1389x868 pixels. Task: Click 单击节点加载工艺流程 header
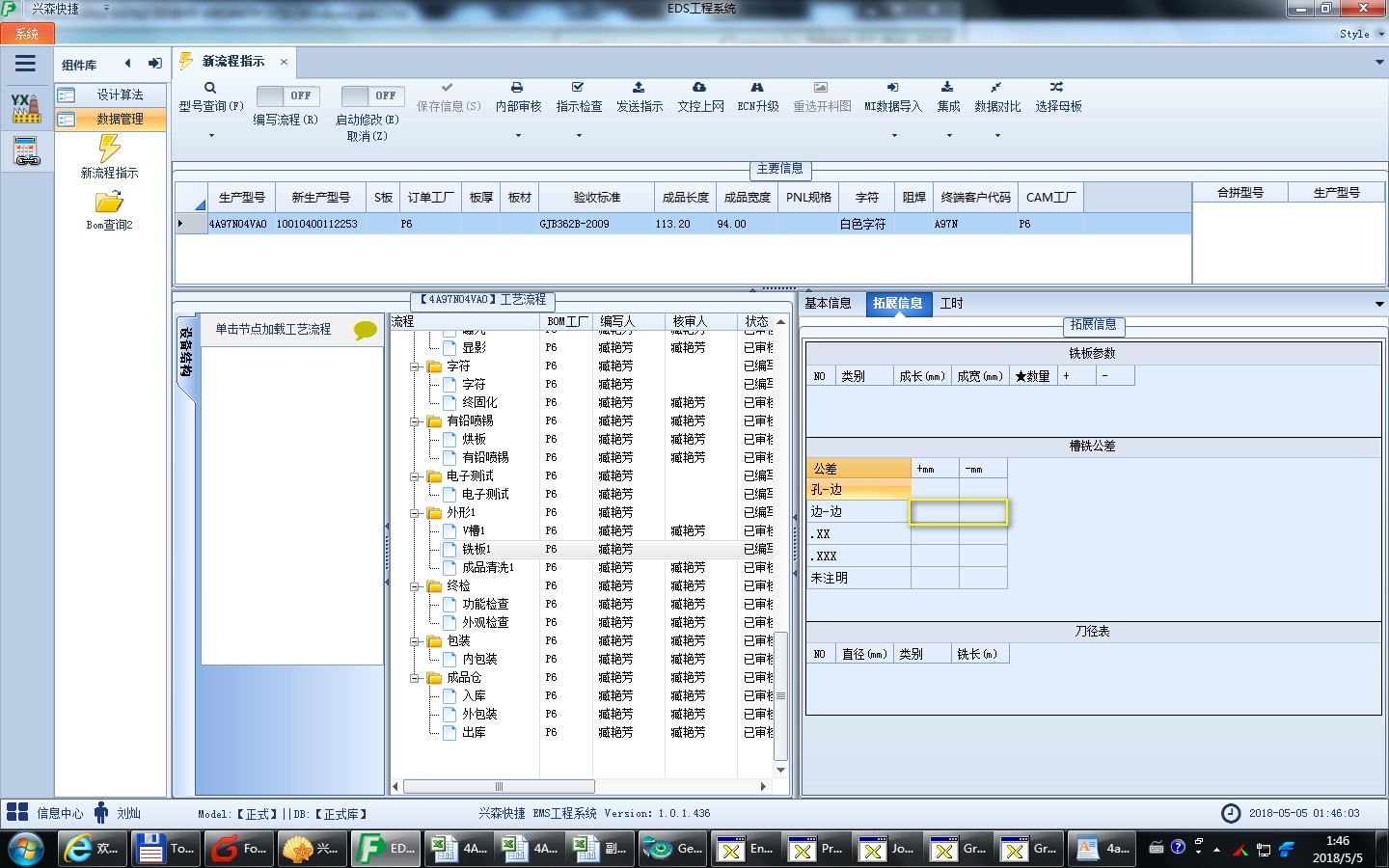(273, 329)
